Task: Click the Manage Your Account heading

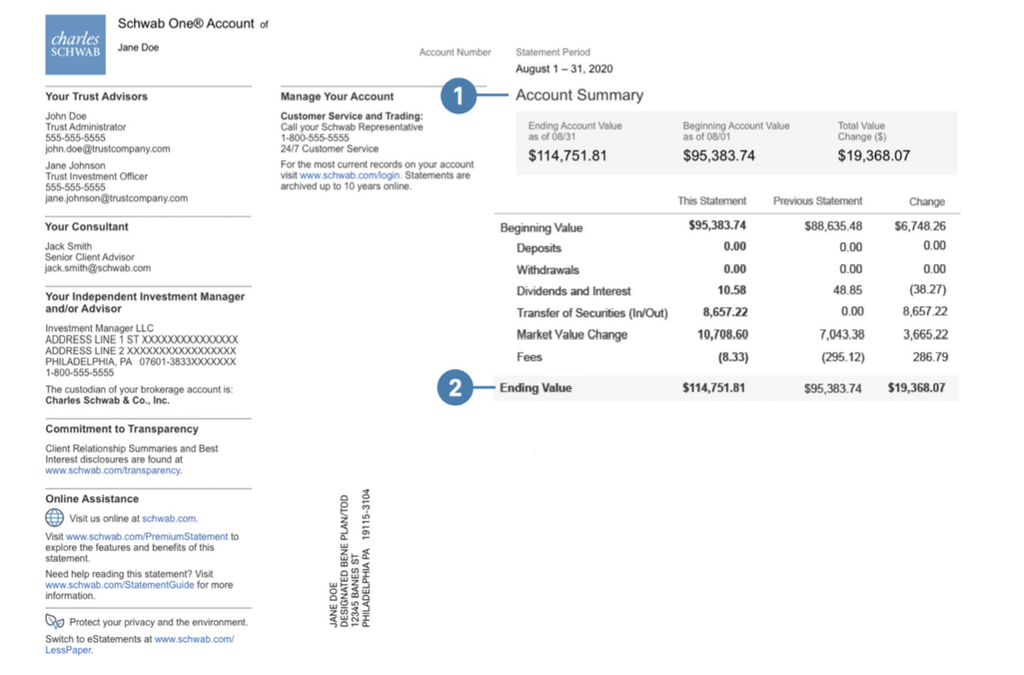Action: click(x=337, y=97)
